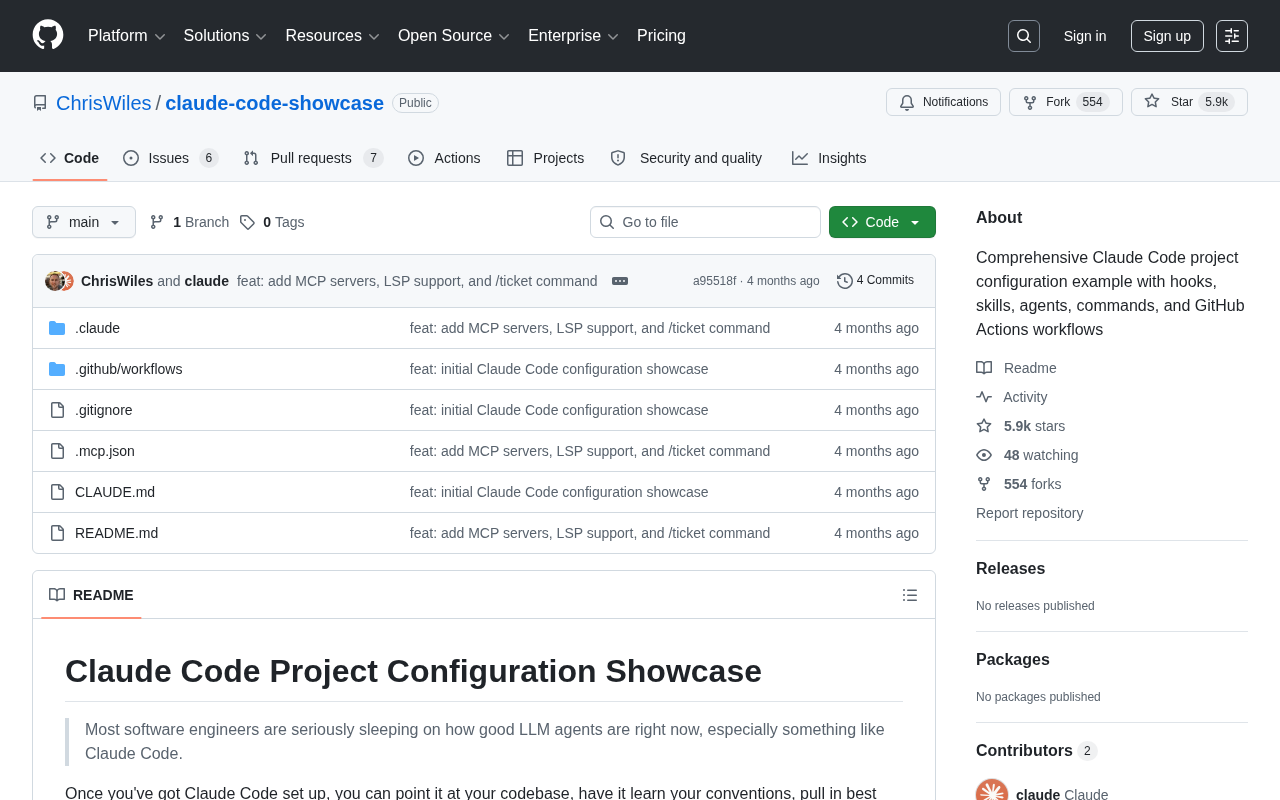
Task: Switch to the Issues tab
Action: point(170,158)
